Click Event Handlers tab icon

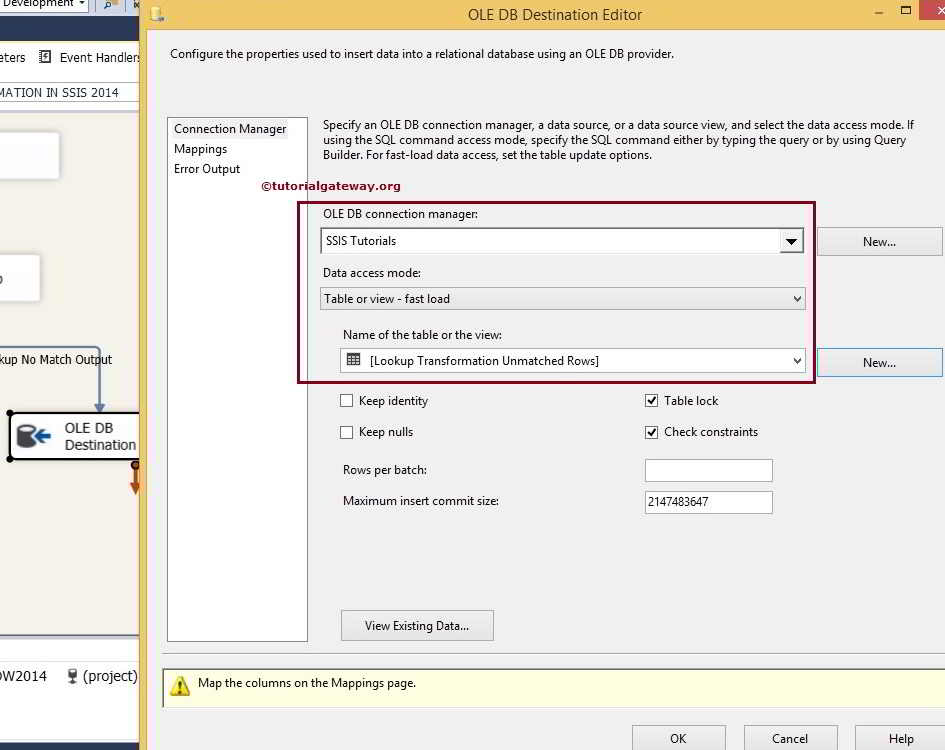point(45,57)
